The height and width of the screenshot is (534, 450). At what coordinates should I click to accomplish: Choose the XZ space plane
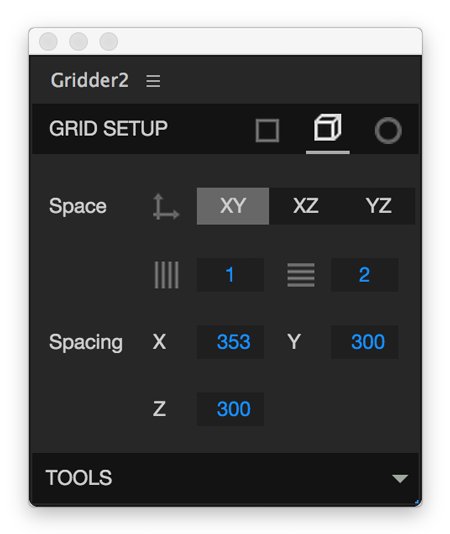point(306,206)
